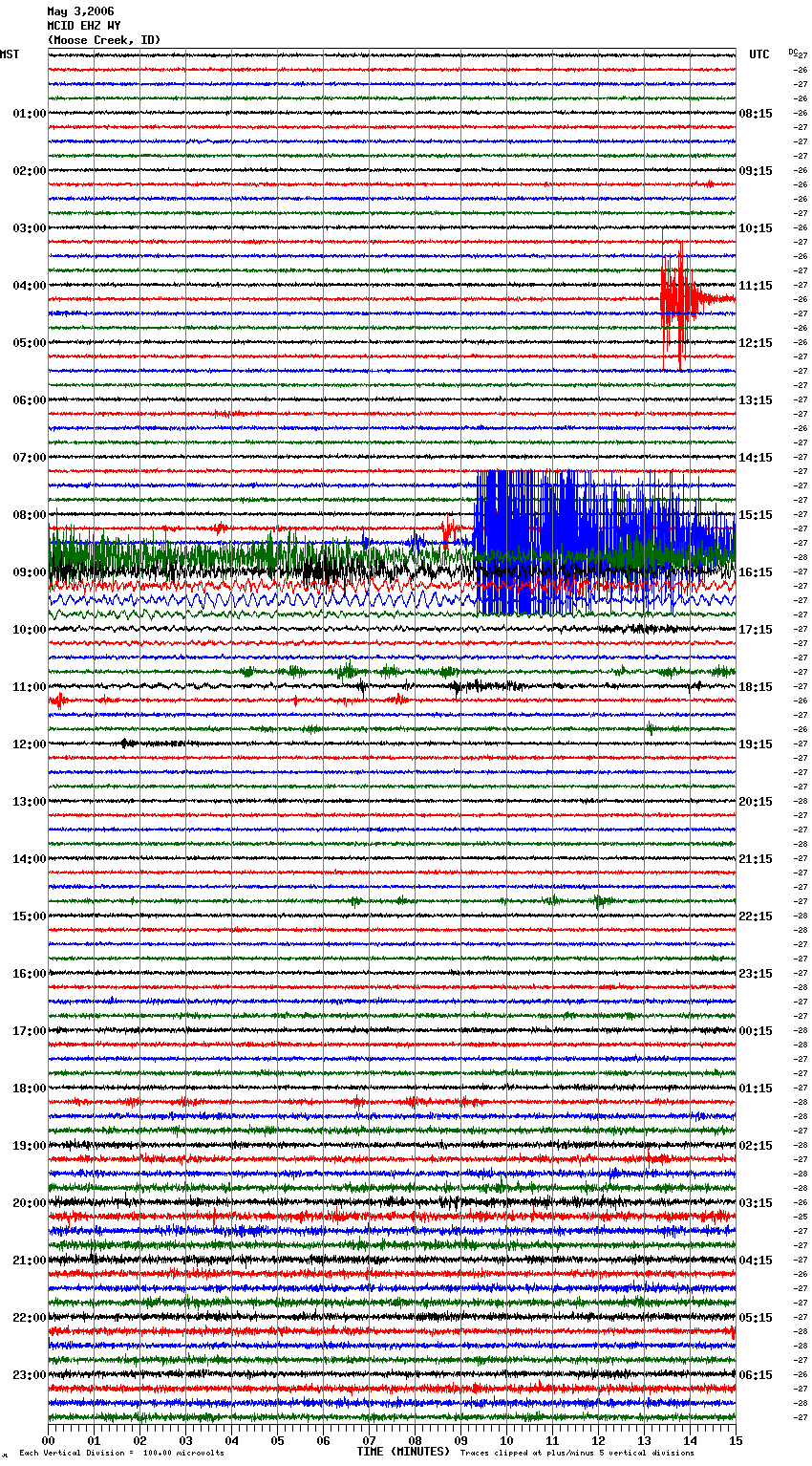This screenshot has width=812, height=1466.
Task: Click the large clipped blue seismic event
Action: tap(604, 542)
